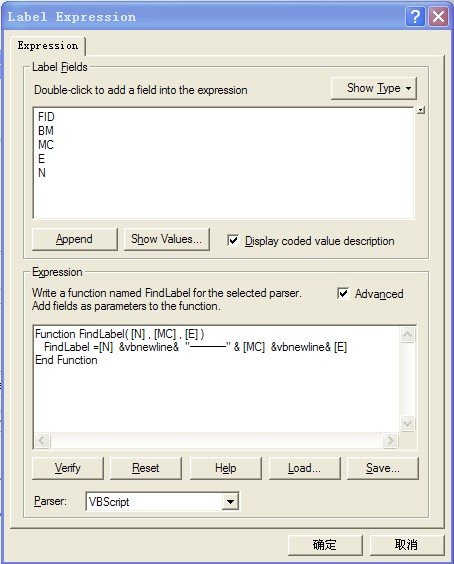Click the question mark help icon in title bar
454x564 pixels.
coord(415,17)
